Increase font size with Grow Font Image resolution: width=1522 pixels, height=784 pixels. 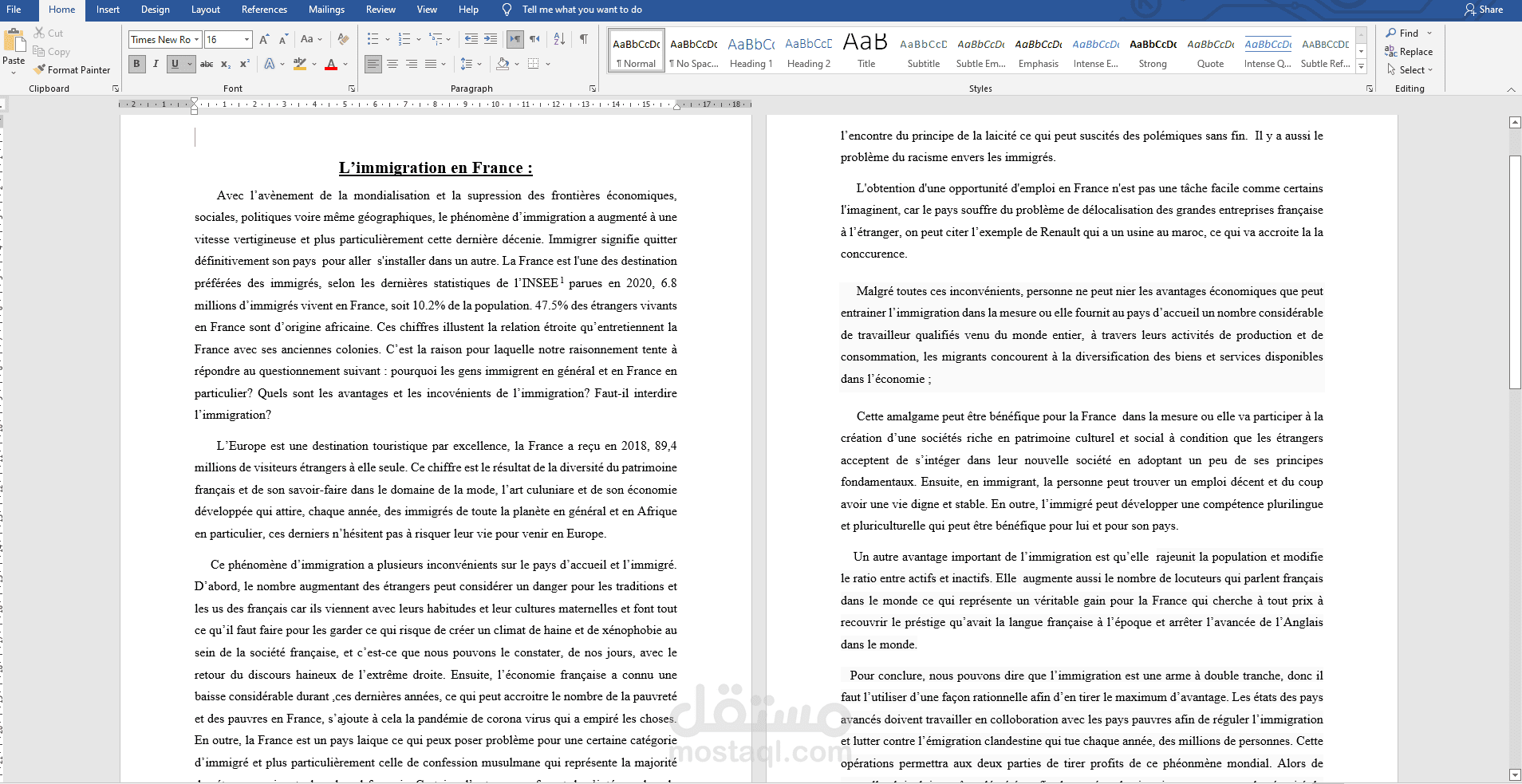click(x=264, y=39)
